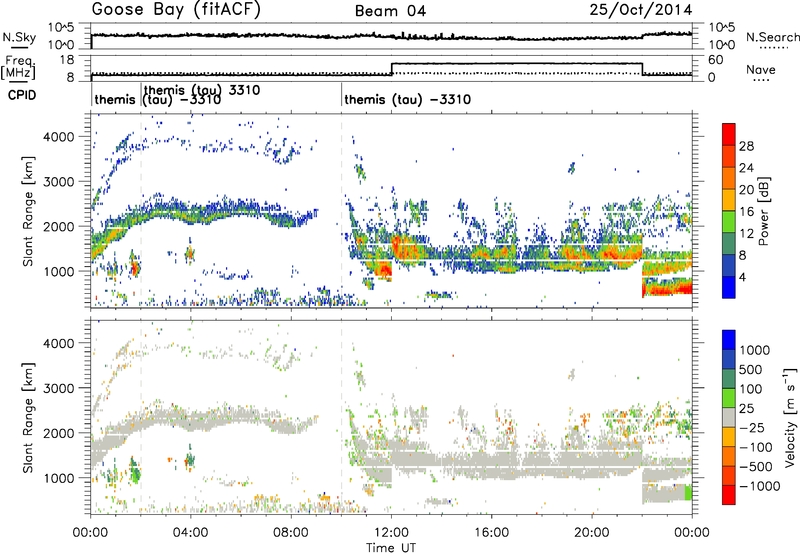
Task: Click the '2000' tick of the power panel
Action: click(x=61, y=226)
